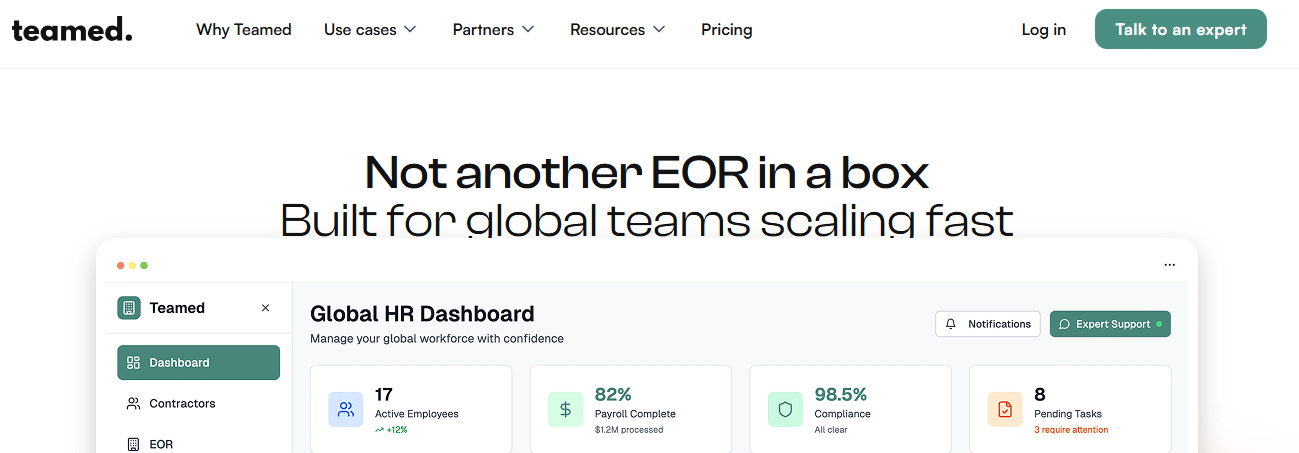Close the Teamed sidebar with X

click(x=265, y=308)
